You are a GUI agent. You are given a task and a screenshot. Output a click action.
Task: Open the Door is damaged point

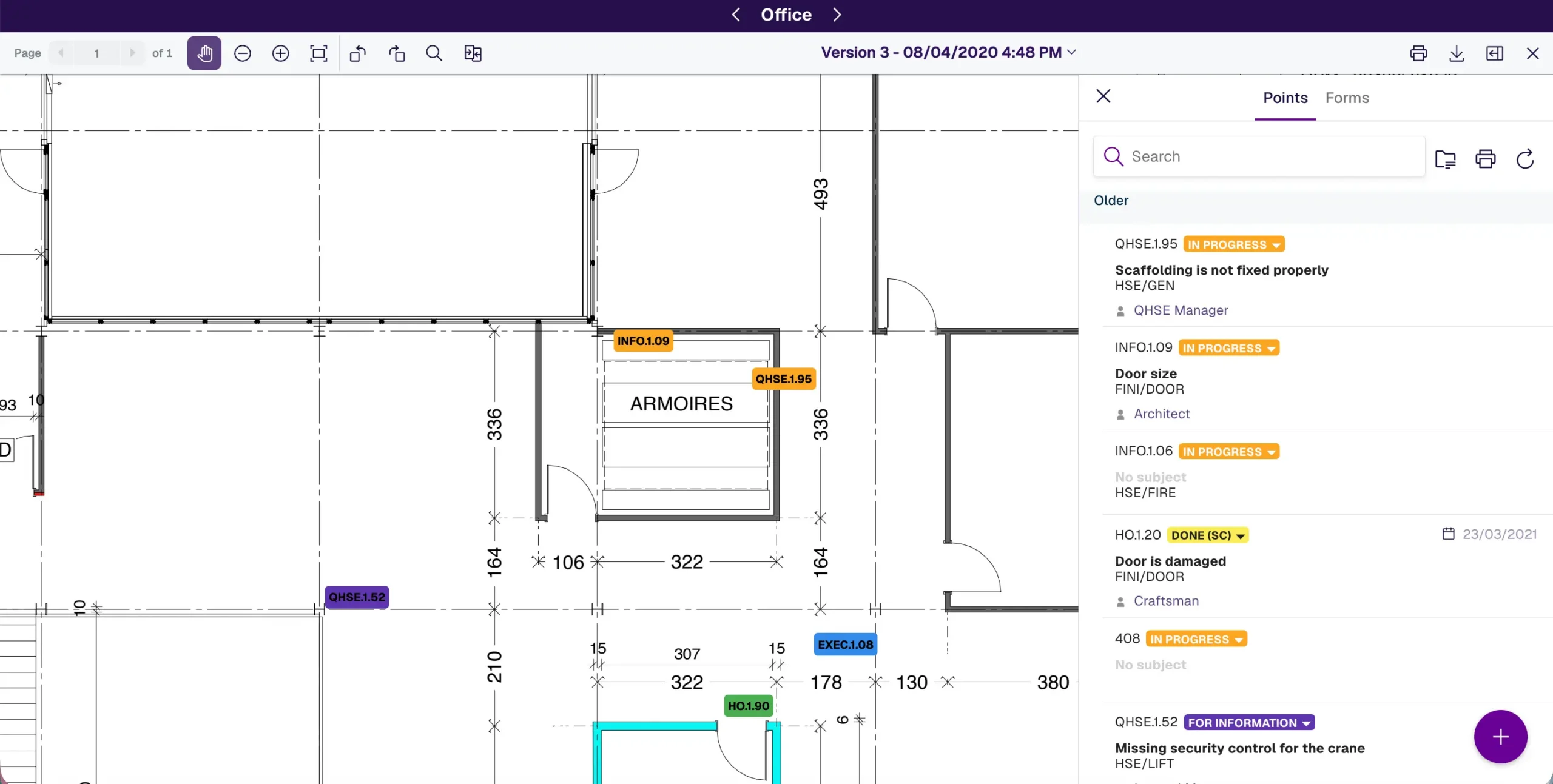point(1170,561)
